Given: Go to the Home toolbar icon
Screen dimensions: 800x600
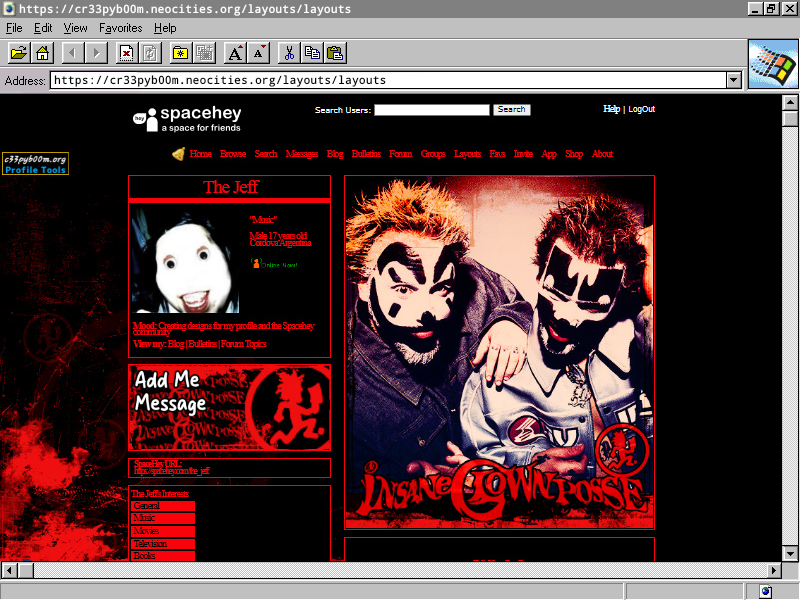Looking at the screenshot, I should pos(42,53).
